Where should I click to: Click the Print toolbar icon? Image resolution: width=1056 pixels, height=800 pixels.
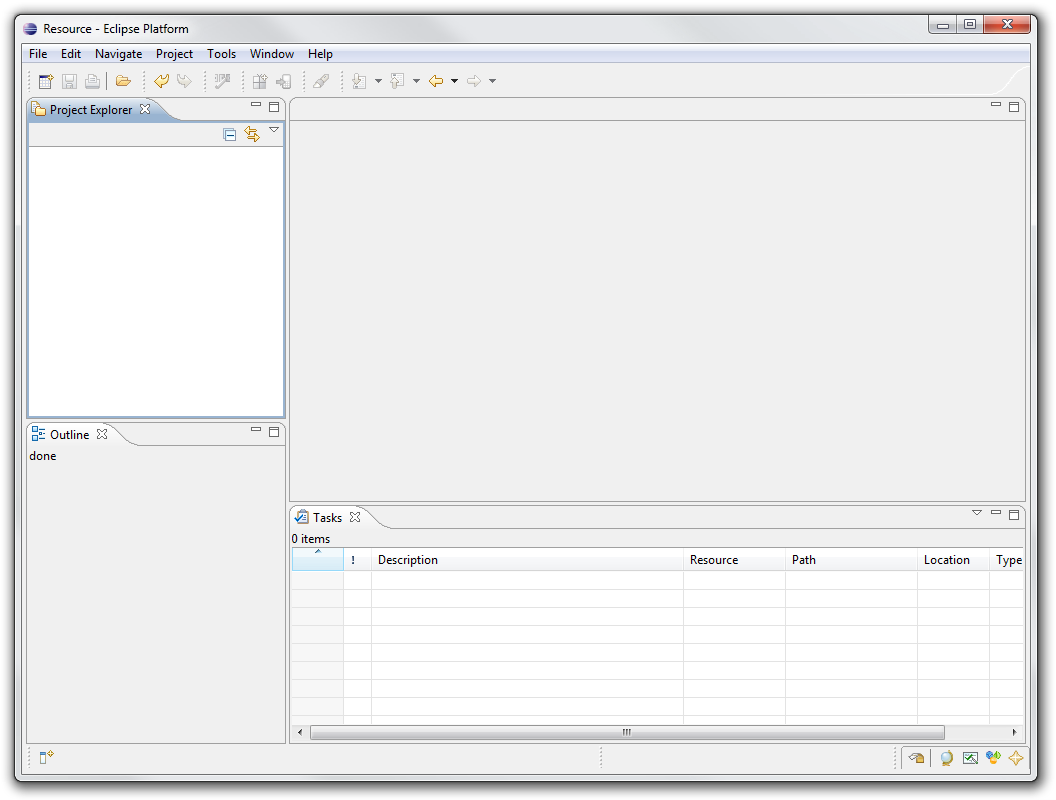(92, 81)
